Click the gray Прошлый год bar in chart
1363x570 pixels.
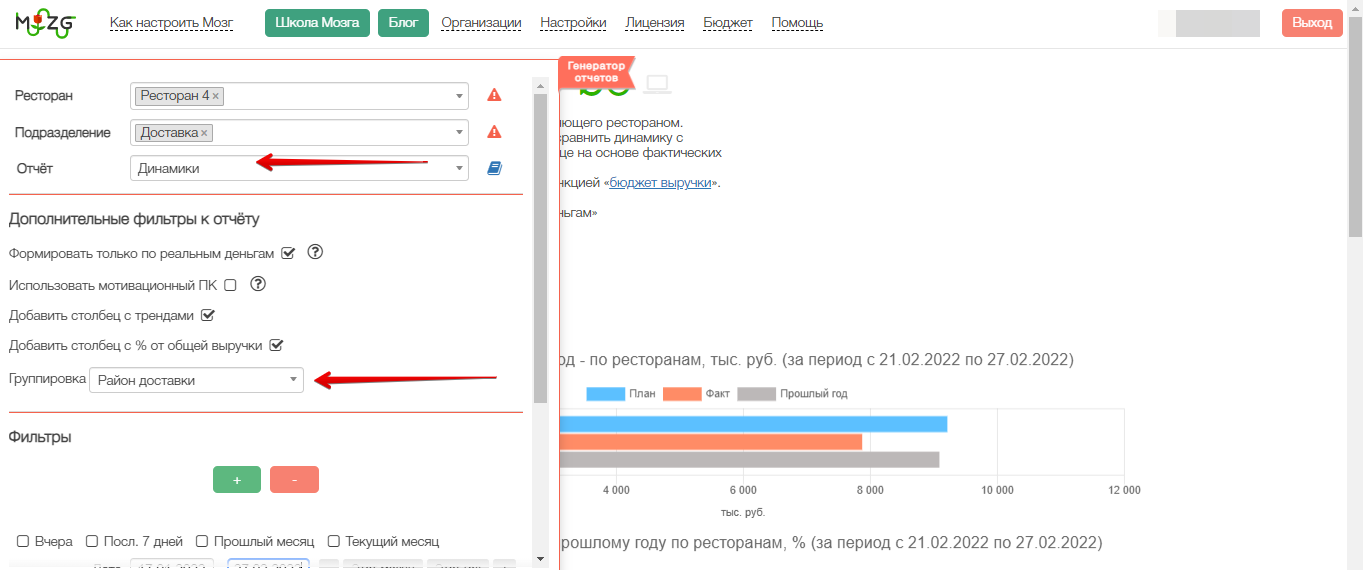[x=748, y=460]
